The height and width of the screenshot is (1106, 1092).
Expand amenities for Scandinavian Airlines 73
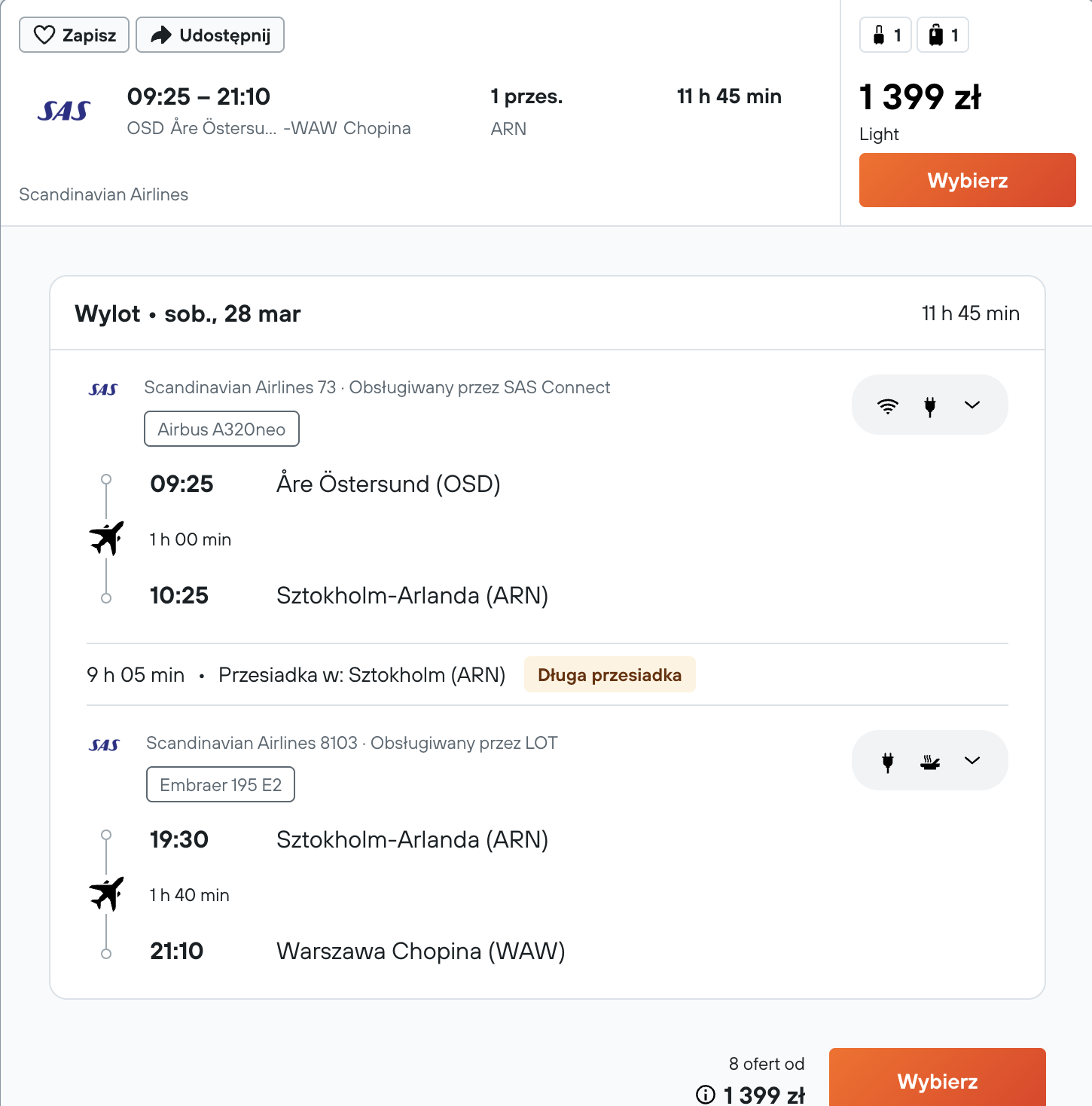point(972,405)
